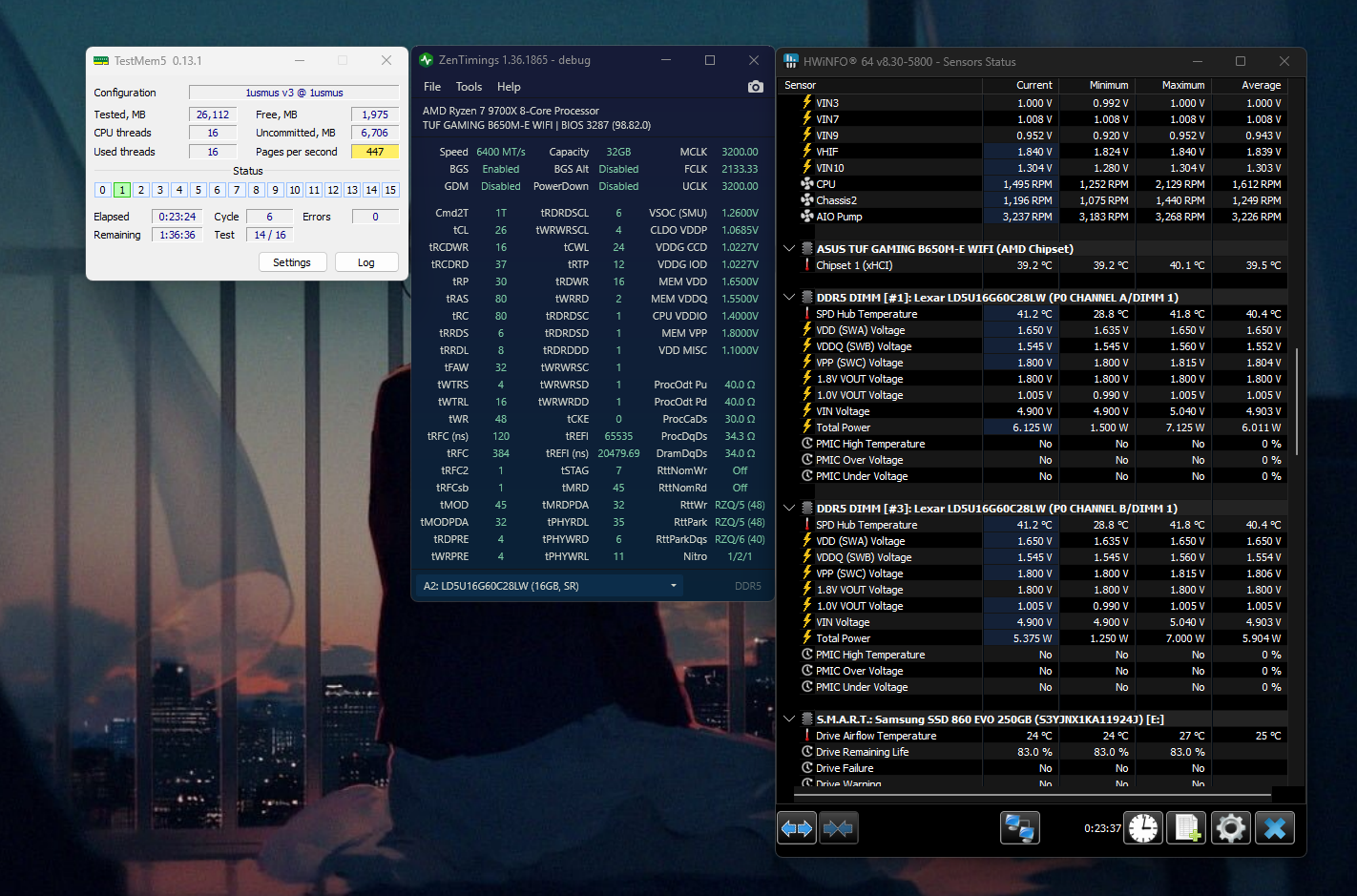
Task: Click the clock icon beside Drive Remaining Life
Action: 806,752
